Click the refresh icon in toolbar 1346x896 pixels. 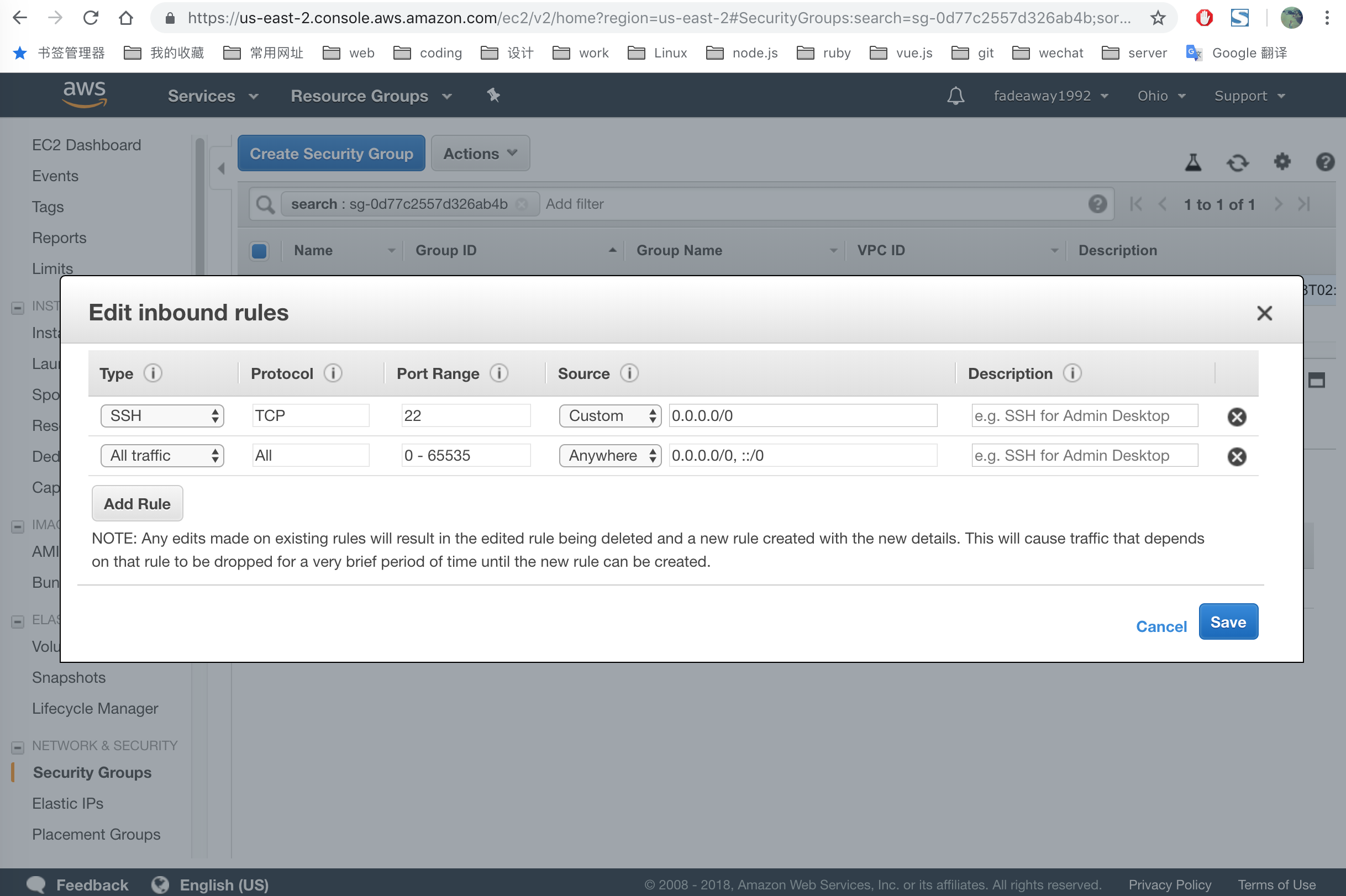coord(1237,163)
